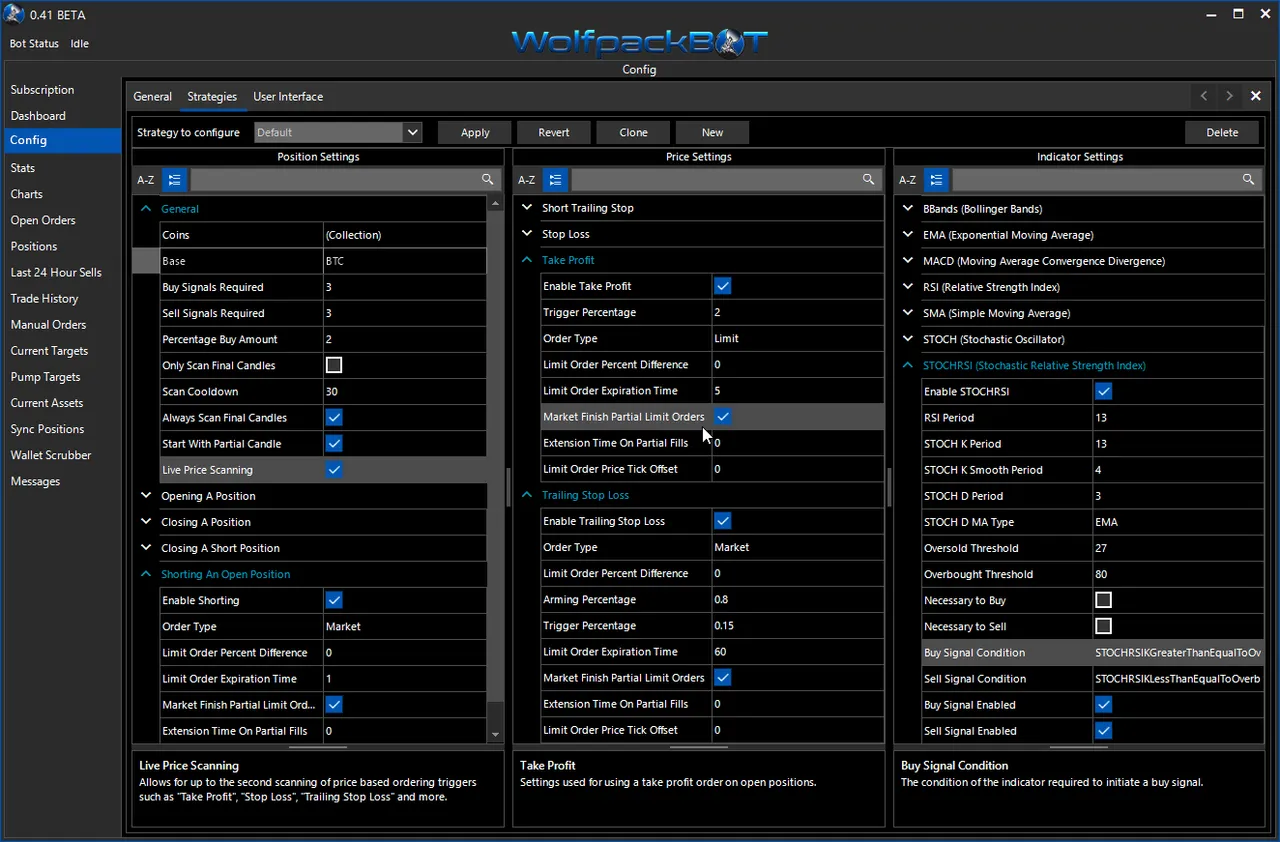Viewport: 1280px width, 842px height.
Task: Click scroll down arrow in Position Settings
Action: pos(496,734)
